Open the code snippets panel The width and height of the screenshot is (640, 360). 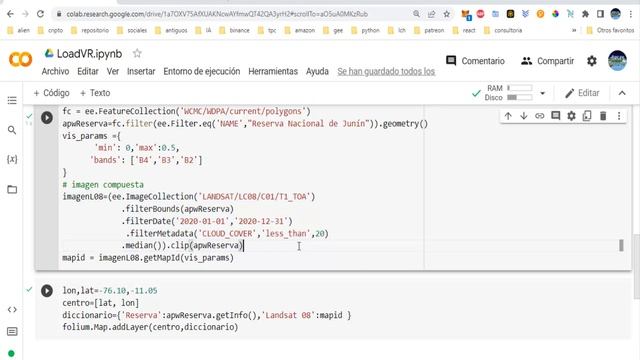[12, 310]
